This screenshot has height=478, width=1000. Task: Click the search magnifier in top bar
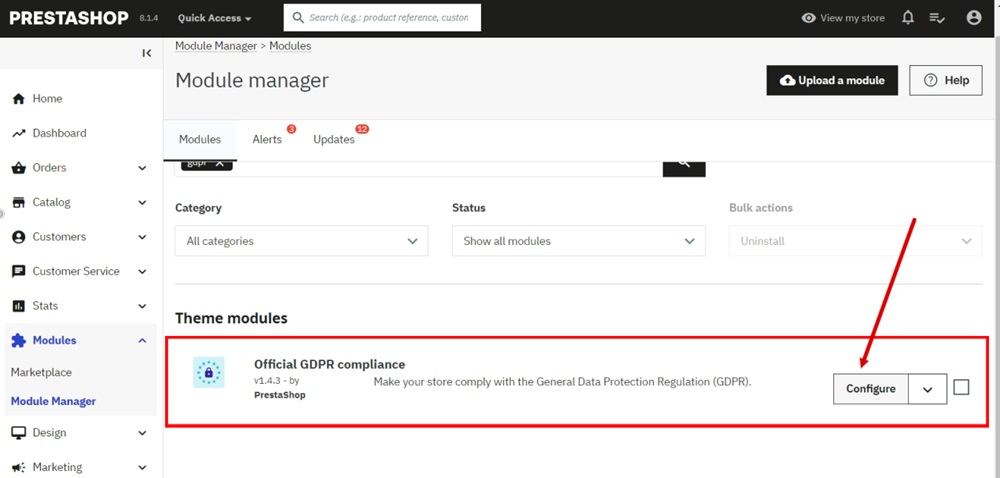point(298,18)
